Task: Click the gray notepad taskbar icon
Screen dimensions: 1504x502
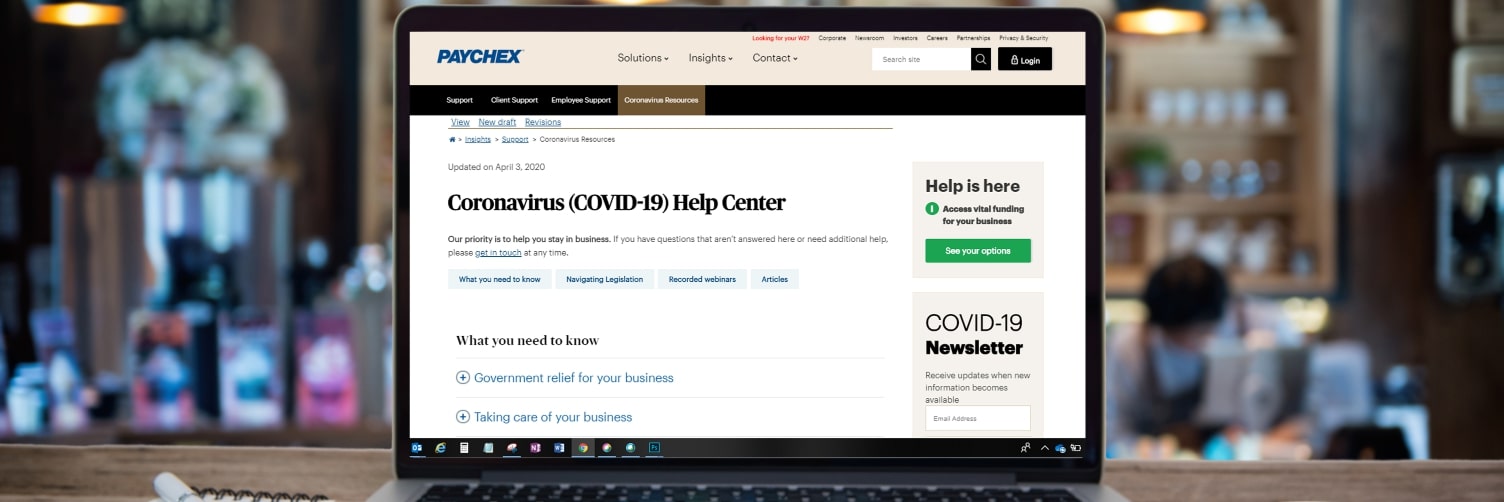Action: (x=488, y=448)
